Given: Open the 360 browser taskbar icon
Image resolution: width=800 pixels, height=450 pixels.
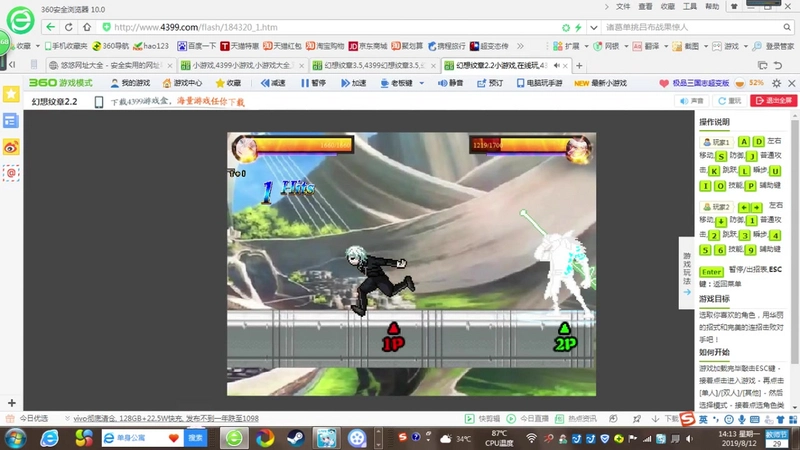Looking at the screenshot, I should pyautogui.click(x=234, y=438).
